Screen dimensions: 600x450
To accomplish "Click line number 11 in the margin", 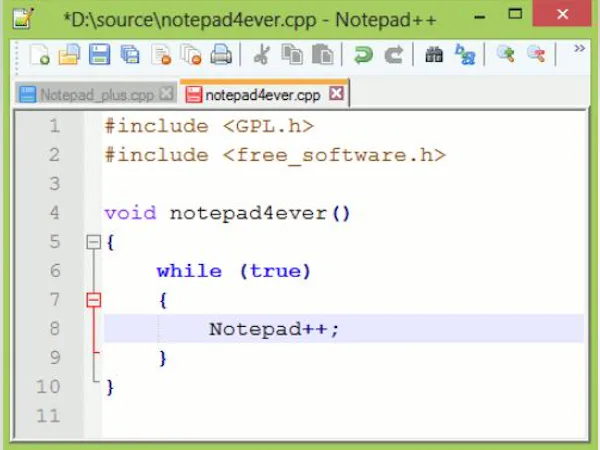I will tap(48, 416).
